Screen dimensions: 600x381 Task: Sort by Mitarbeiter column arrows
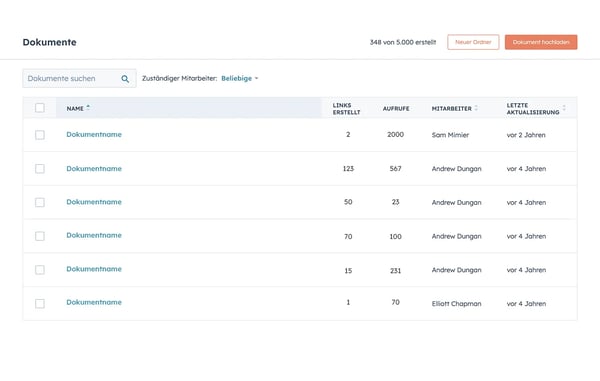coord(476,108)
